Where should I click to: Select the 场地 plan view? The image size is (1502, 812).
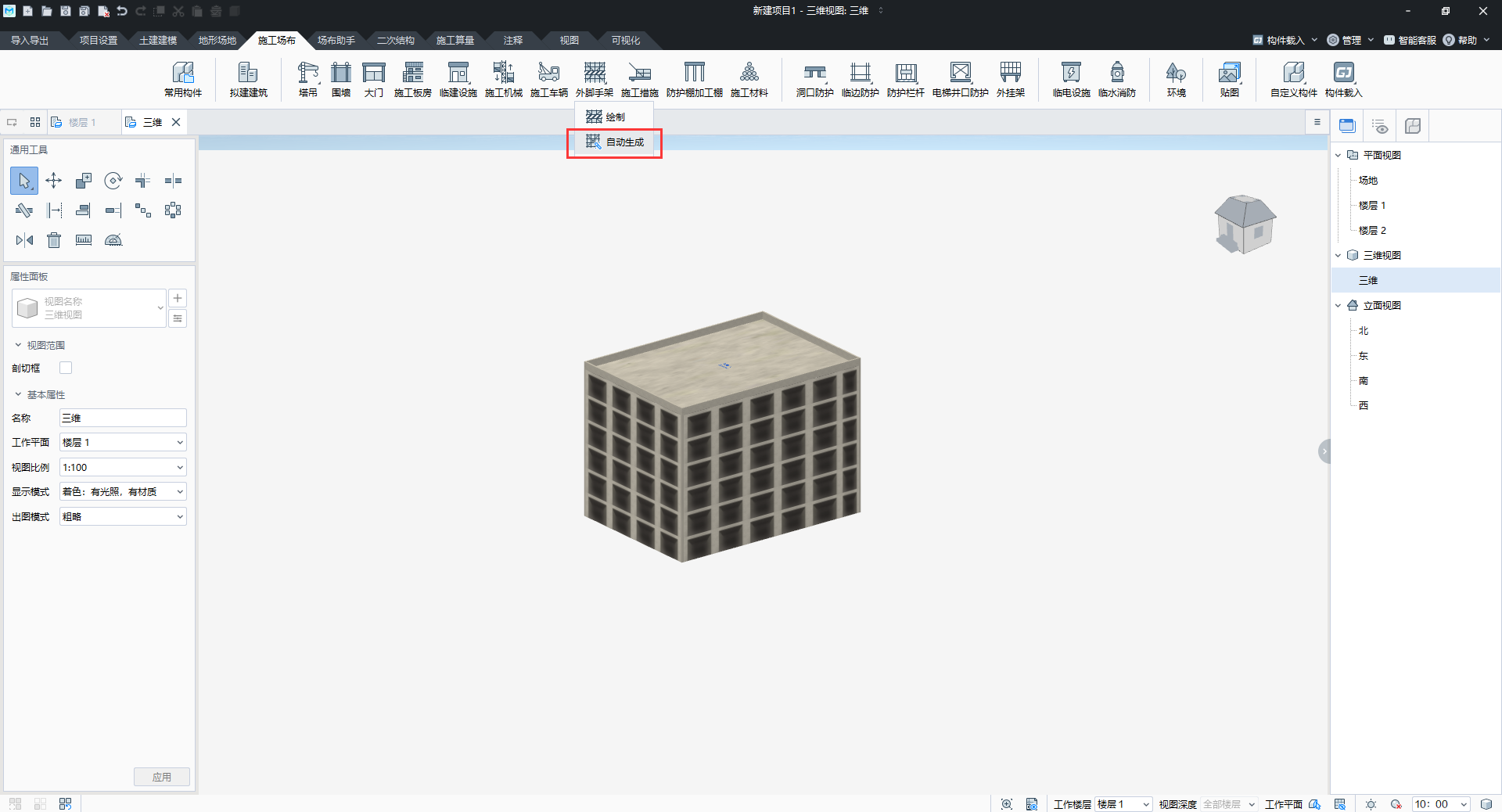point(1367,180)
